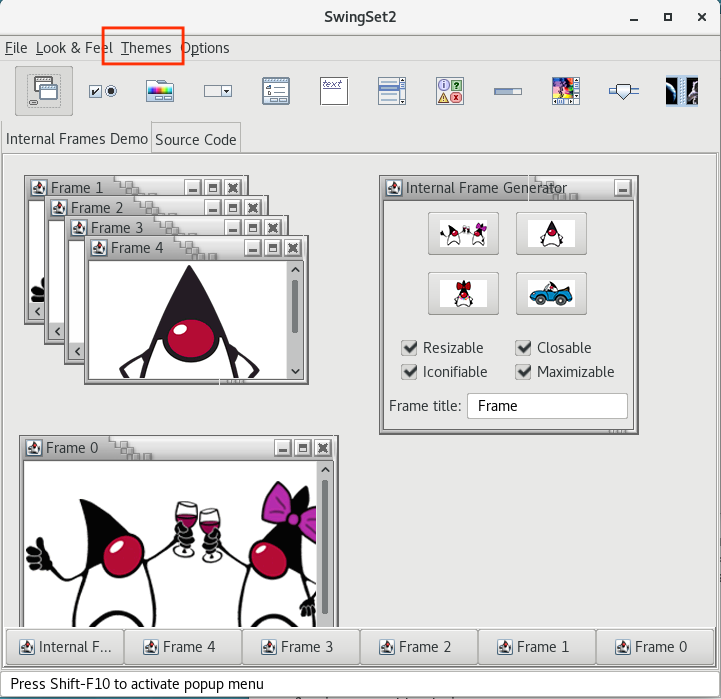Switch to the Source Code tab
This screenshot has height=699, width=721.
[x=196, y=140]
